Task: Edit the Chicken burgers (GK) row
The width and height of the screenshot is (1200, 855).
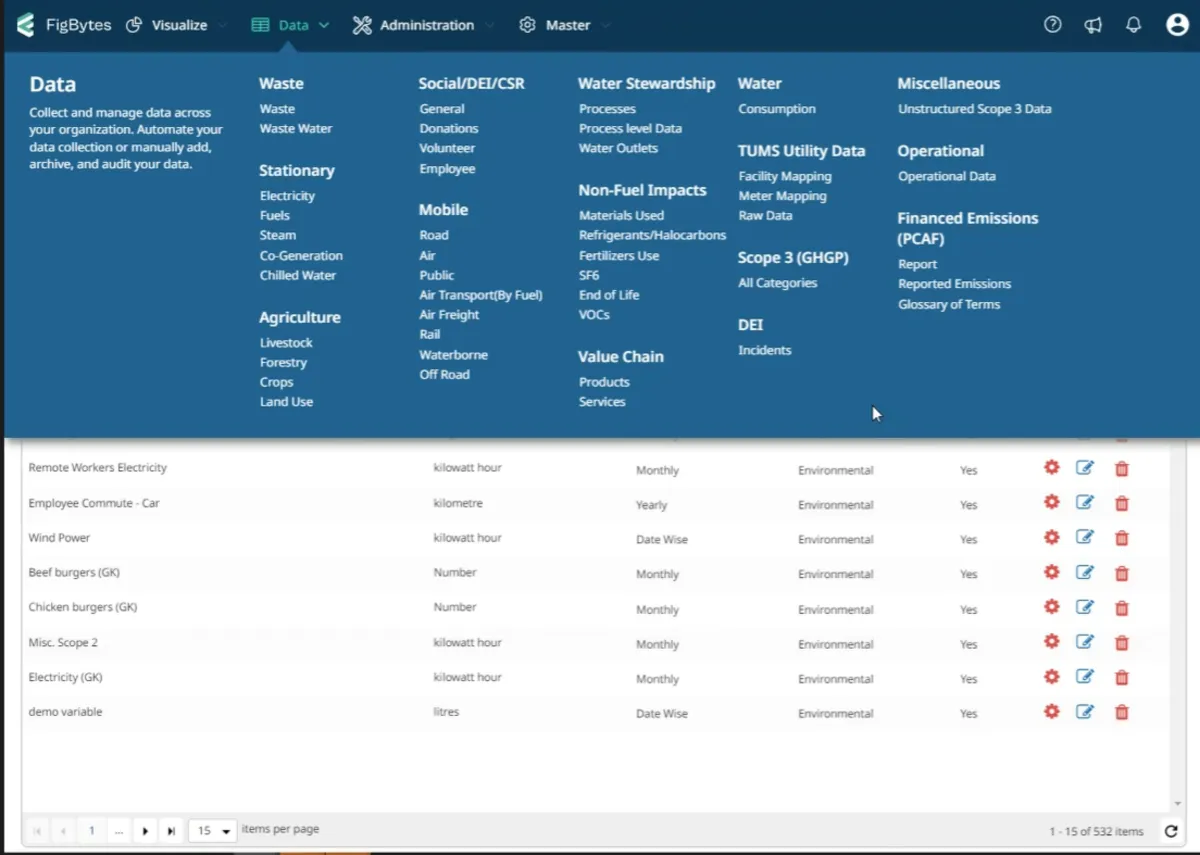Action: click(1085, 607)
